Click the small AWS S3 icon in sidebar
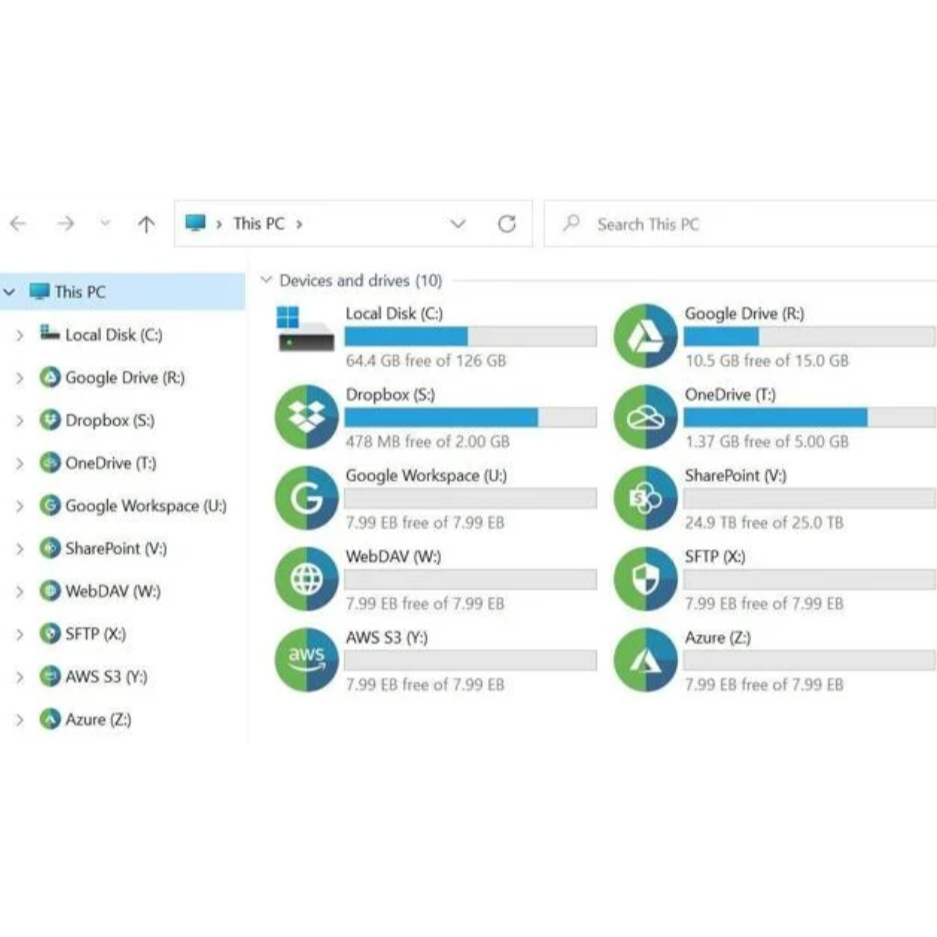 50,676
